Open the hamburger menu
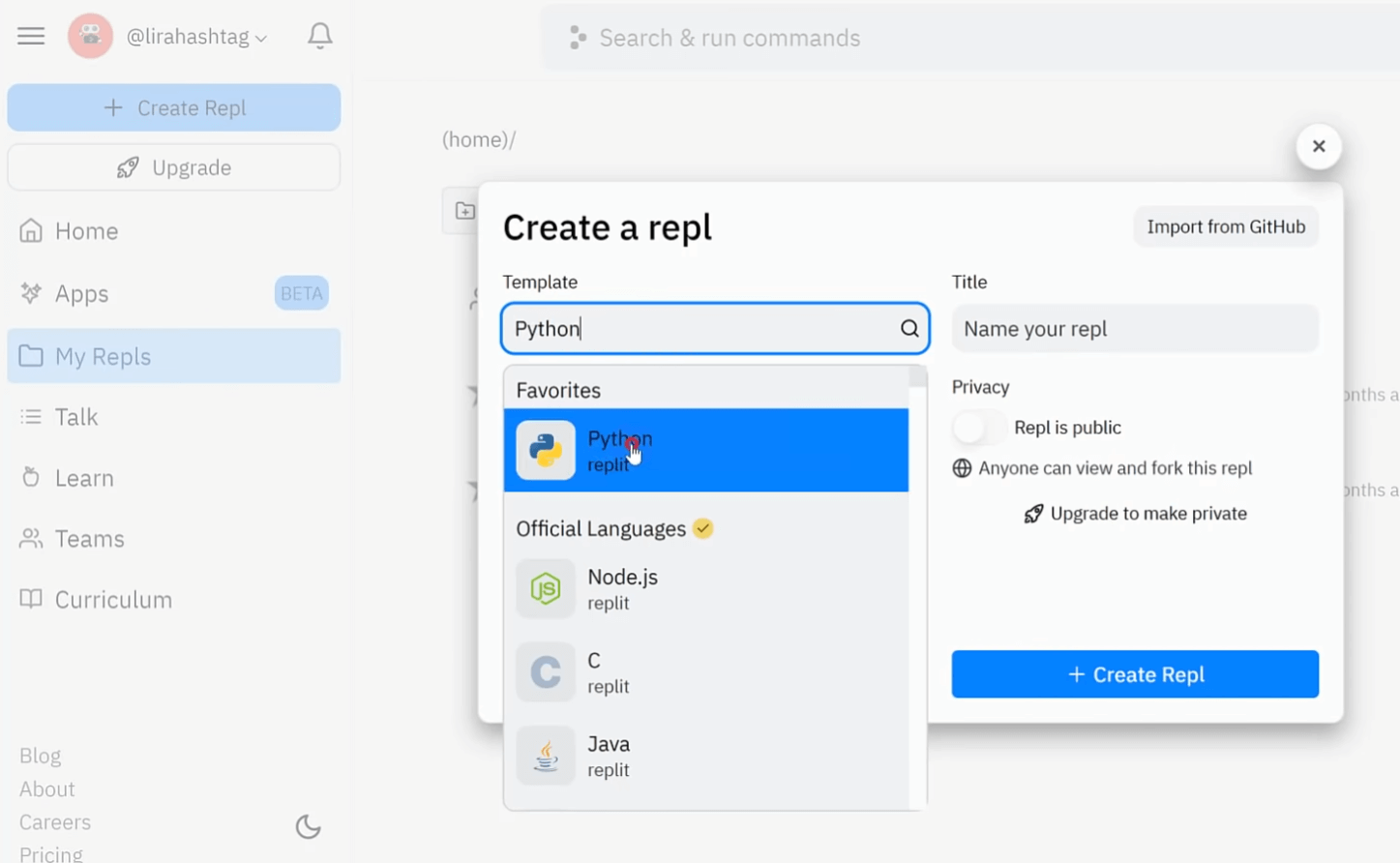The height and width of the screenshot is (863, 1400). coord(30,35)
